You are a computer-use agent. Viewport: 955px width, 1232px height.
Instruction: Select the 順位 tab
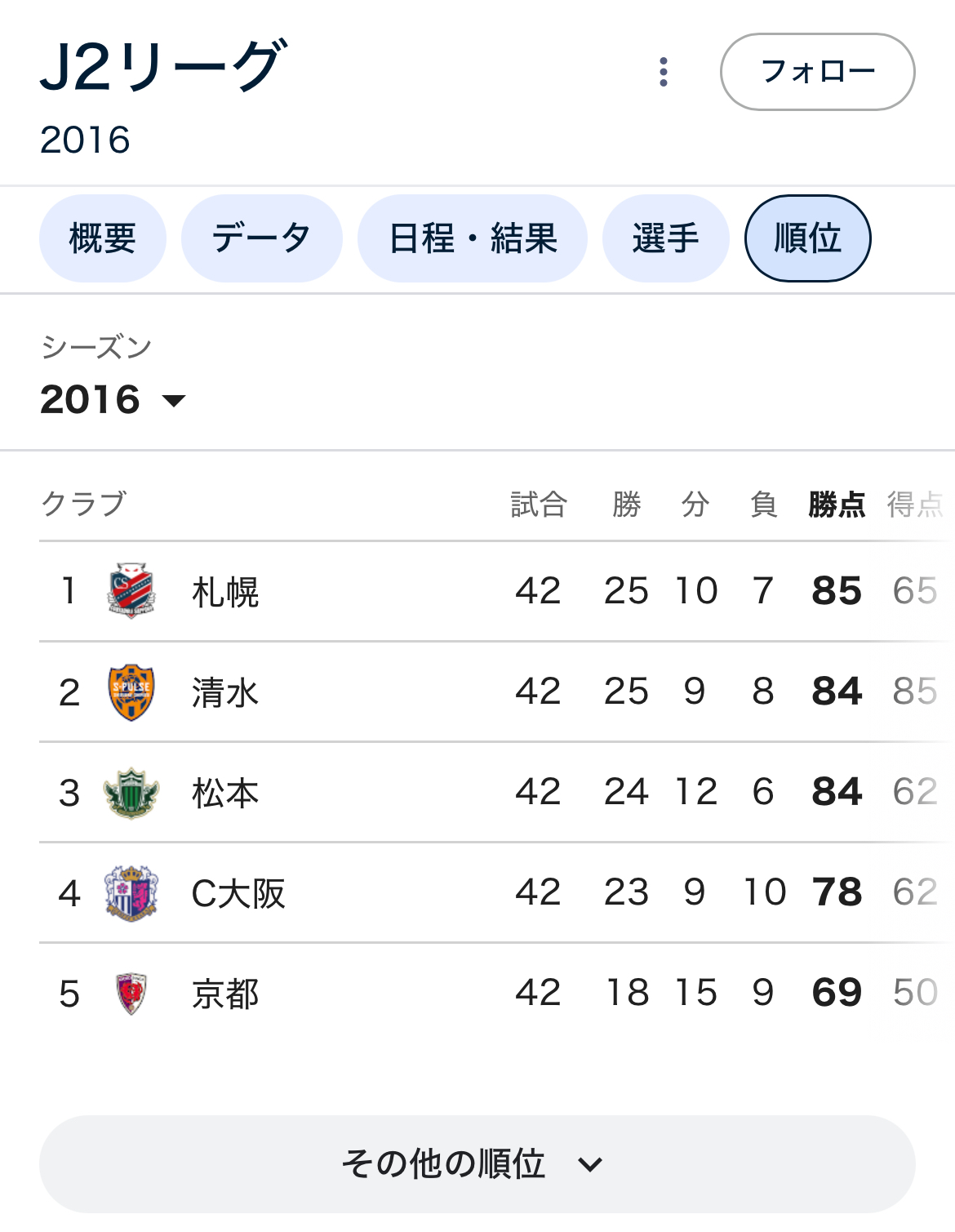807,238
